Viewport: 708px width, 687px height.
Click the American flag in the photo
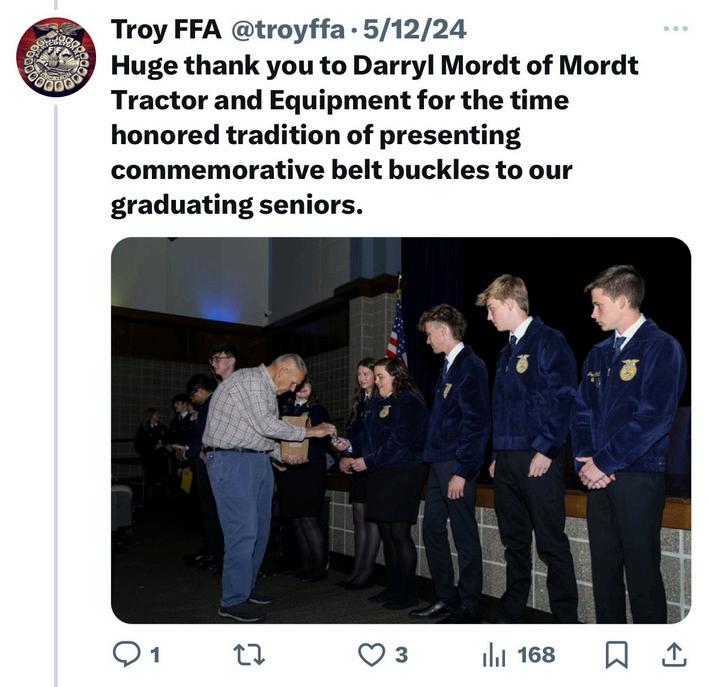(397, 330)
